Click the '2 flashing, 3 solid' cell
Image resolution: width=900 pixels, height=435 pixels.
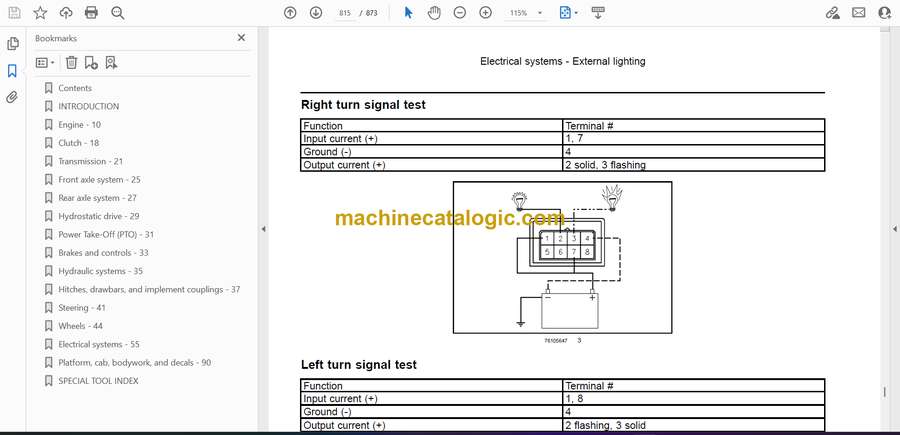[x=693, y=425]
